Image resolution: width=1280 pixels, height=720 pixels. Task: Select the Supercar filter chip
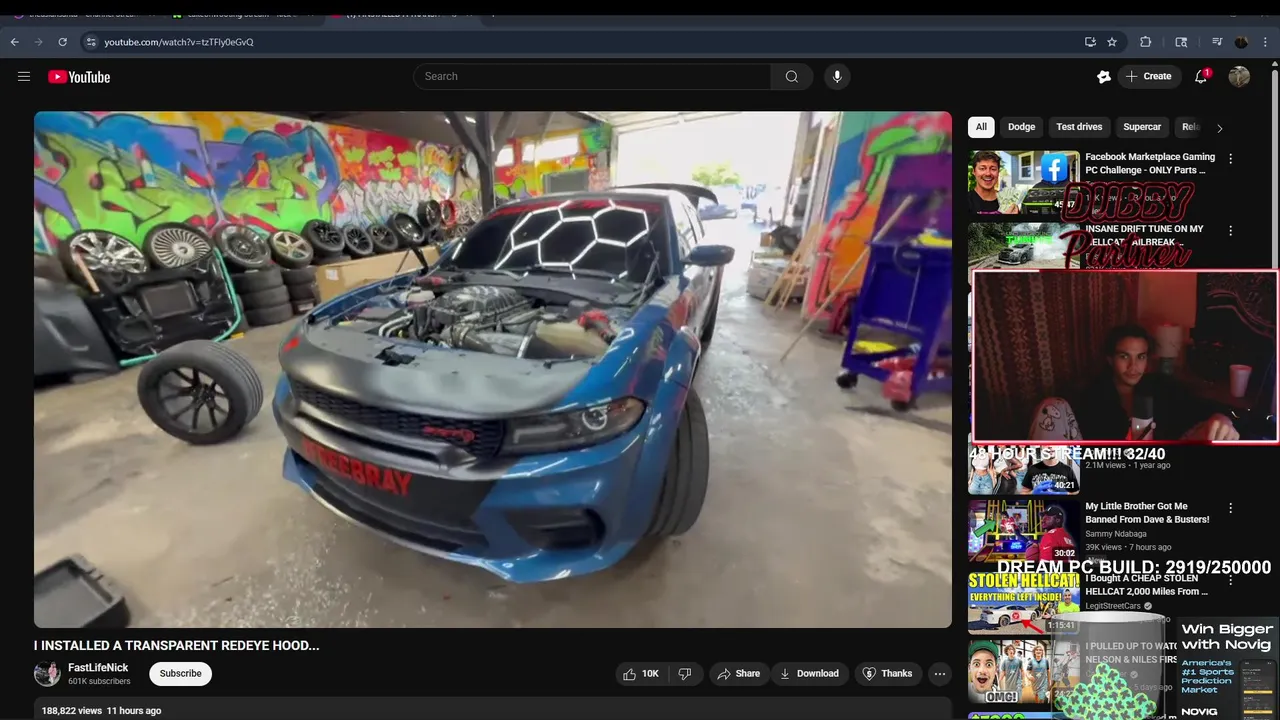coord(1142,127)
